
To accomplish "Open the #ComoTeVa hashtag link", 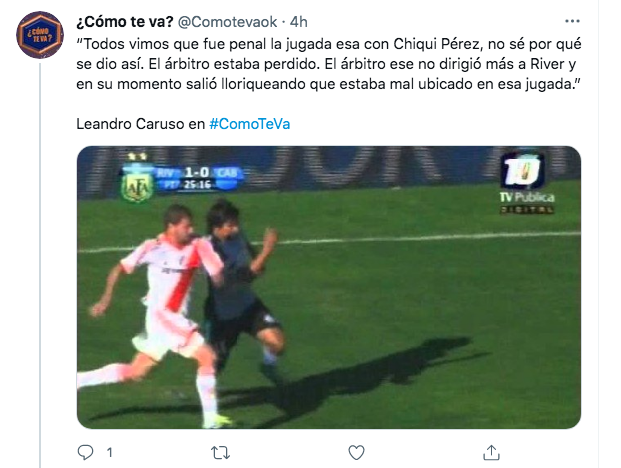I will tap(250, 124).
